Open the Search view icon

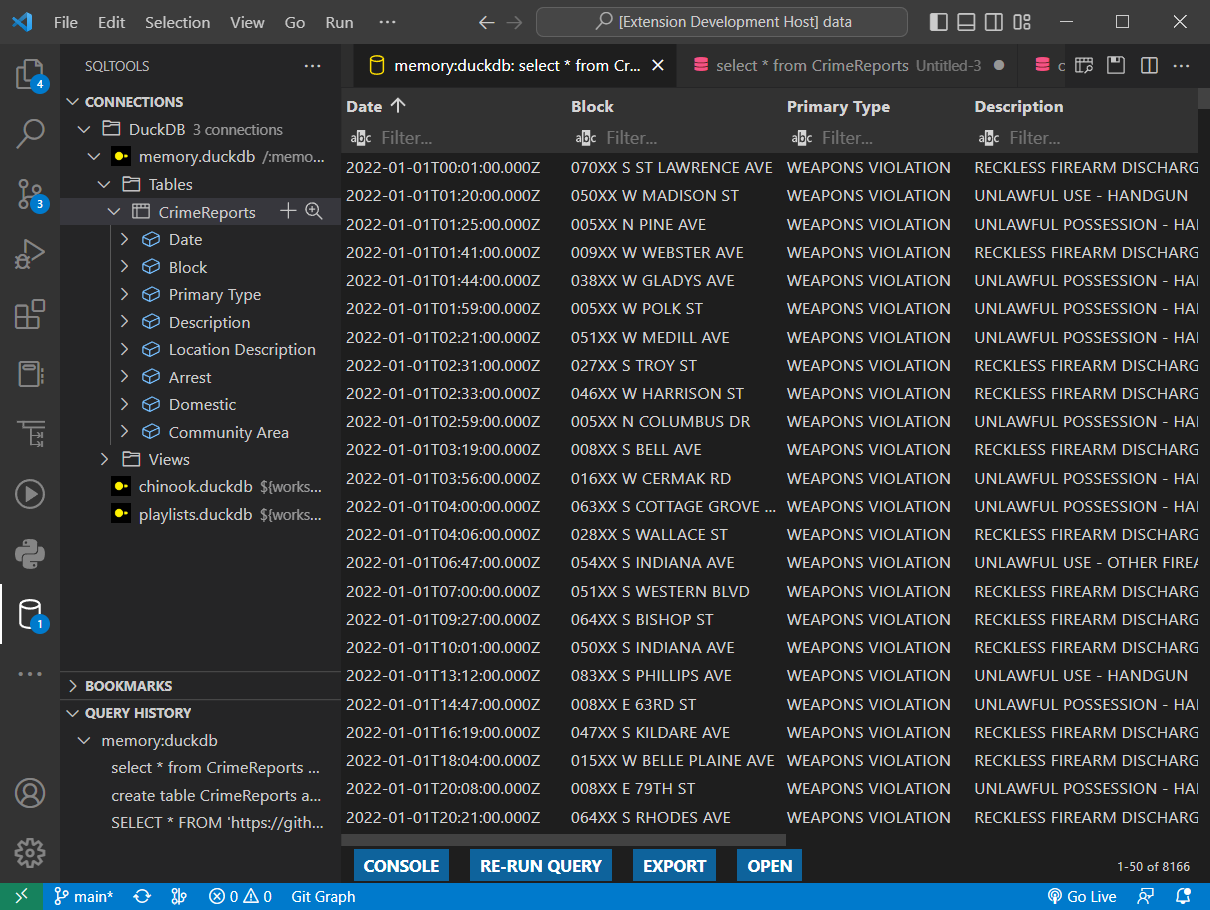tap(29, 134)
